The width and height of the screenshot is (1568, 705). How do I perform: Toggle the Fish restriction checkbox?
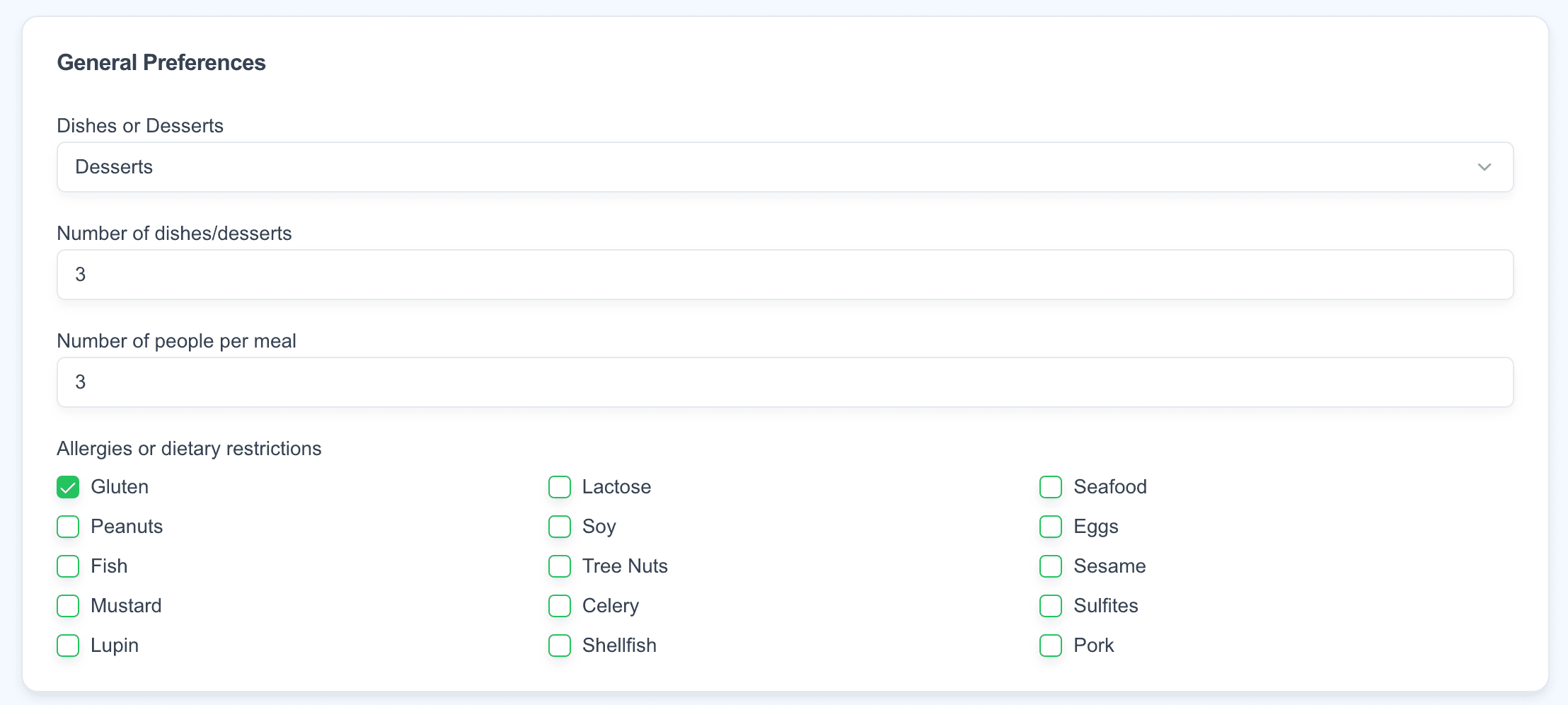(x=68, y=566)
